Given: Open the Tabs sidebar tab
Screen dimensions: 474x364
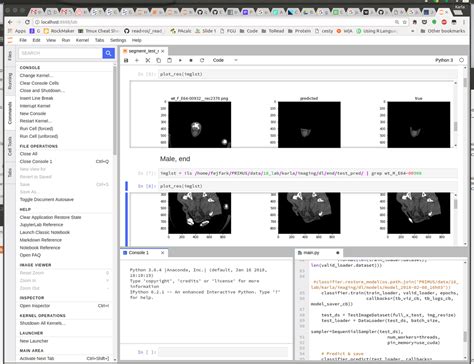Looking at the screenshot, I should coord(10,173).
